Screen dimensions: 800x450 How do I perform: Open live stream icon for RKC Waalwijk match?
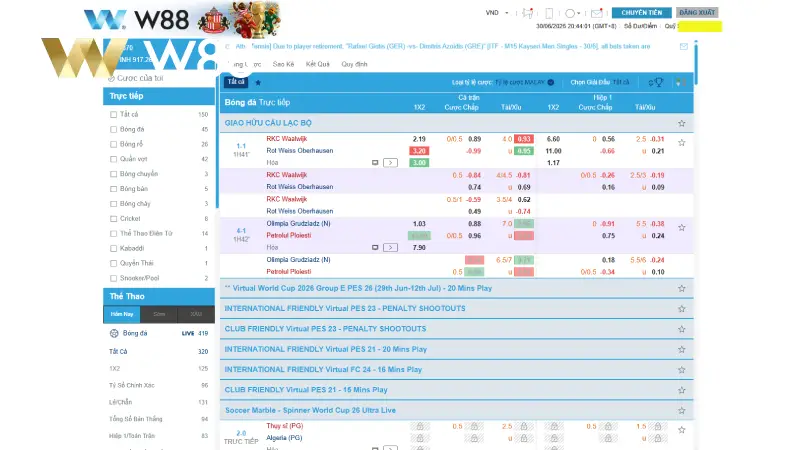point(375,163)
